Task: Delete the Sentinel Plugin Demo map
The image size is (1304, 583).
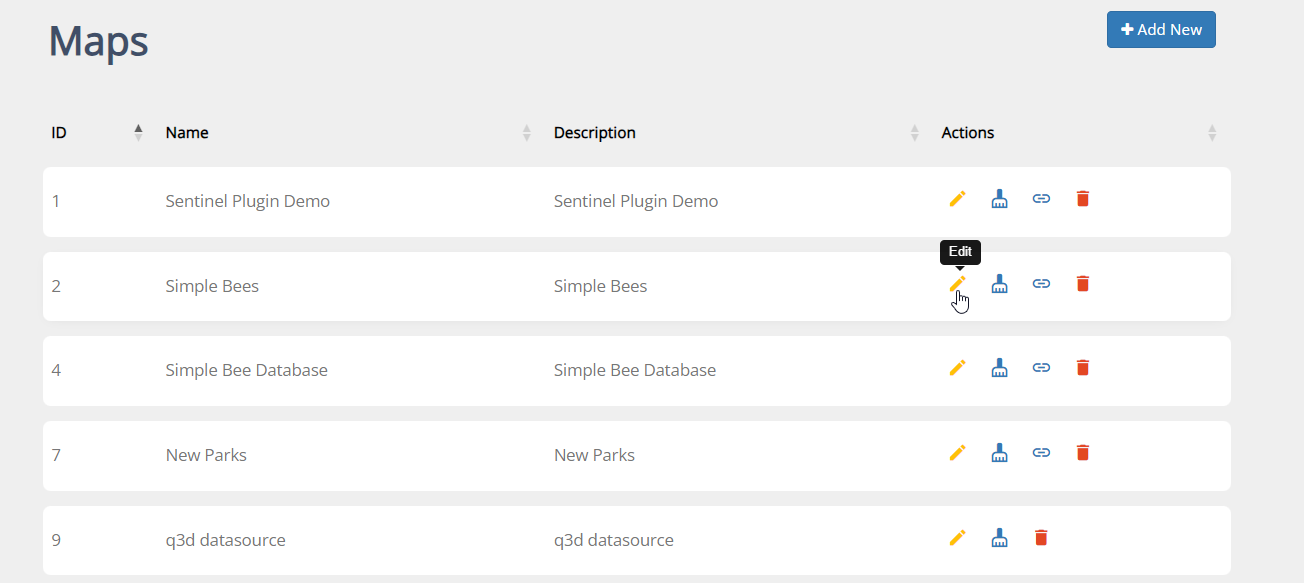Action: tap(1082, 199)
